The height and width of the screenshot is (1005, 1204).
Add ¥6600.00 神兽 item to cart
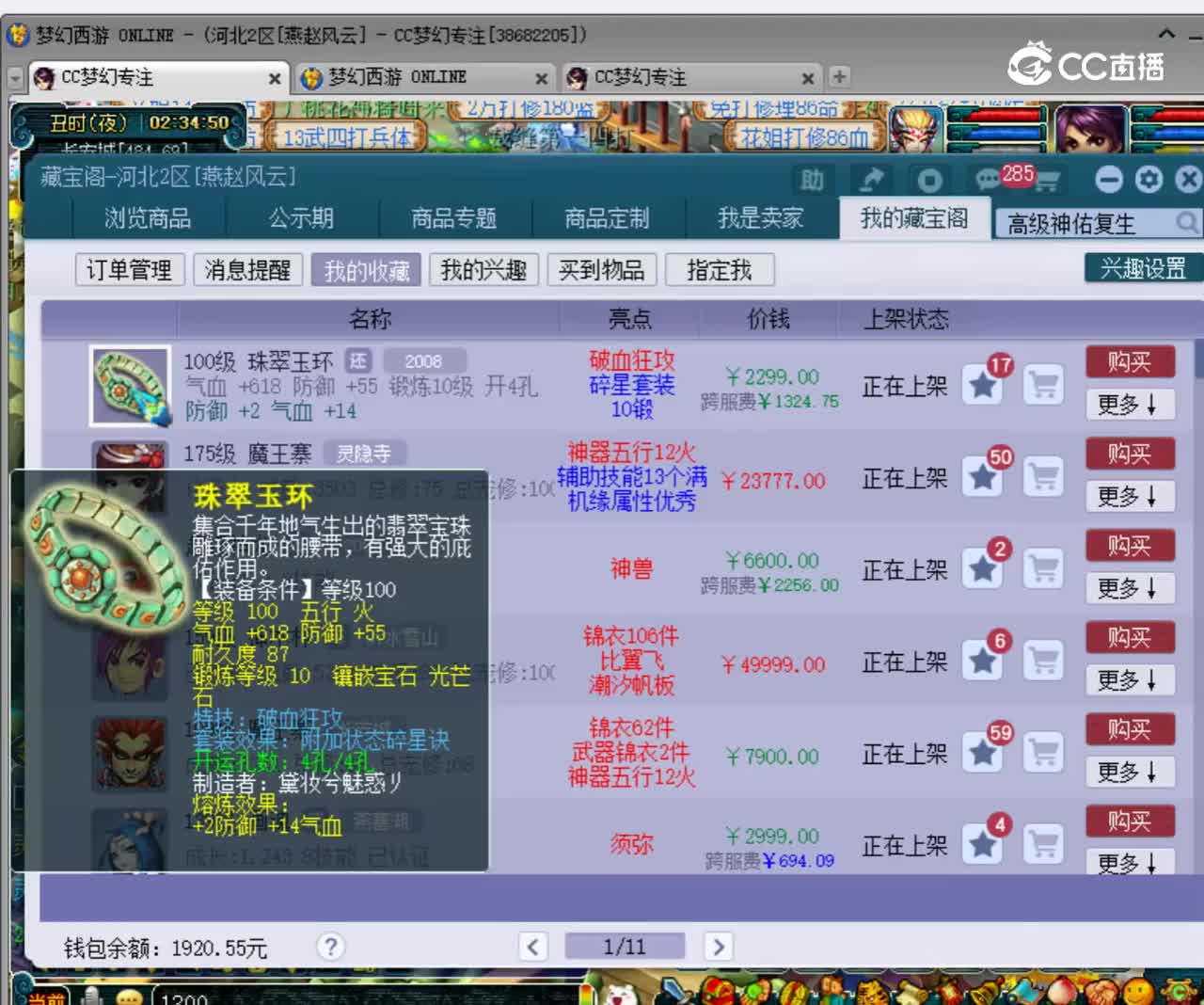pos(1042,568)
